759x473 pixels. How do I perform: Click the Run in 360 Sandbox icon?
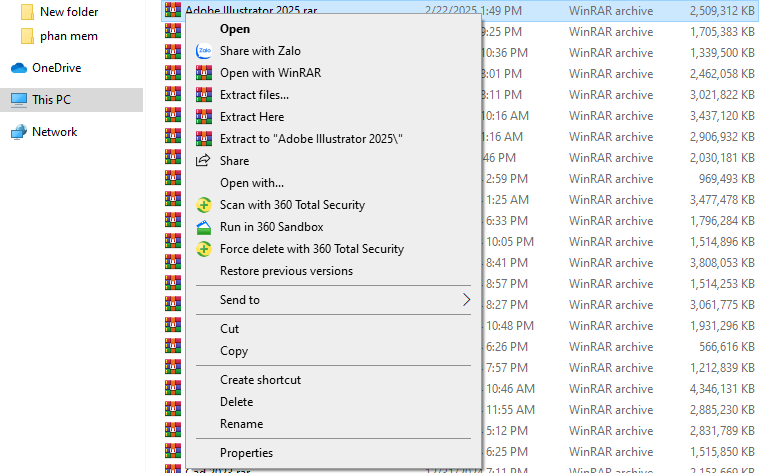[204, 227]
